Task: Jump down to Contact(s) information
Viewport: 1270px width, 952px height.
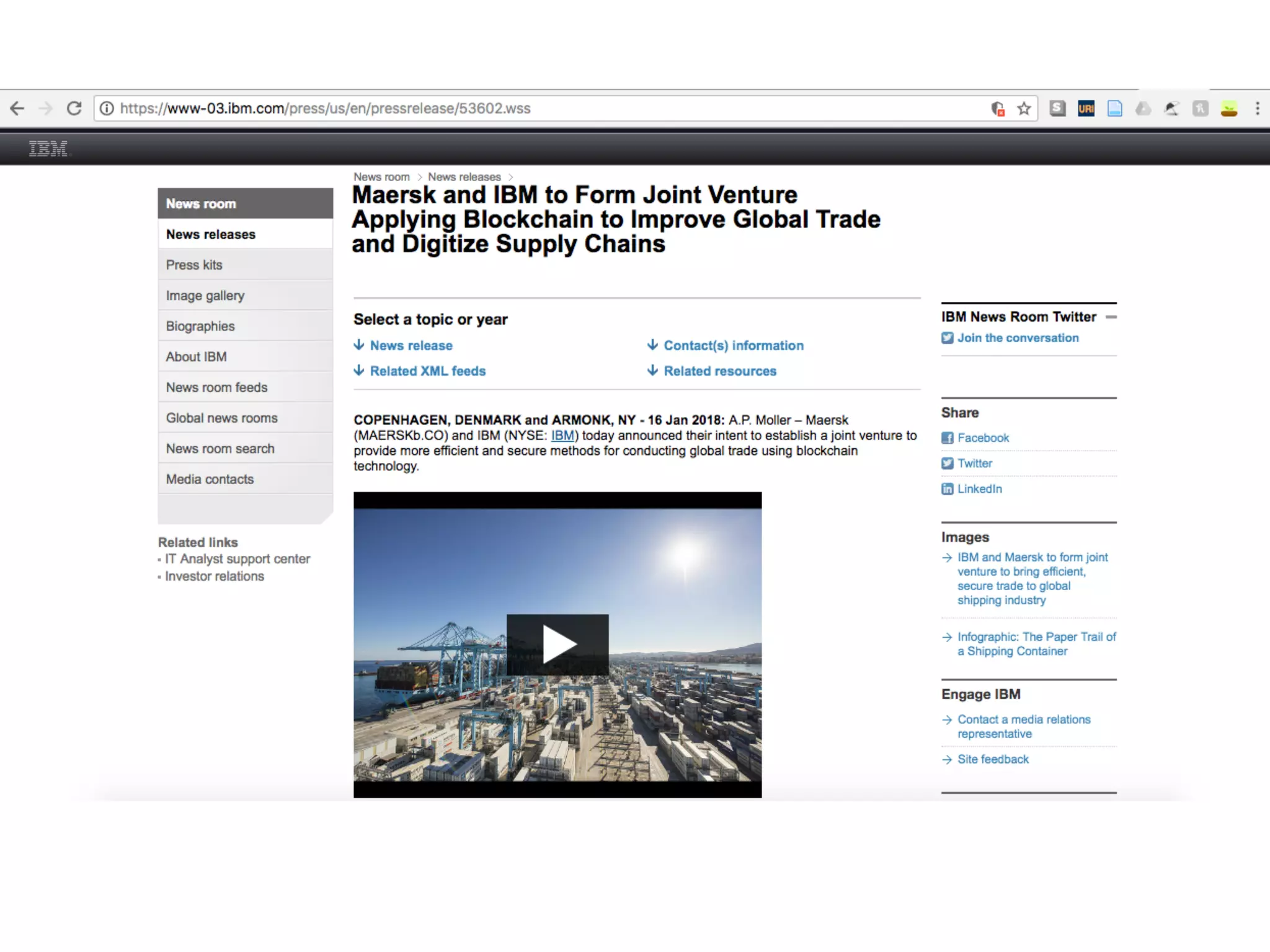Action: click(x=733, y=346)
